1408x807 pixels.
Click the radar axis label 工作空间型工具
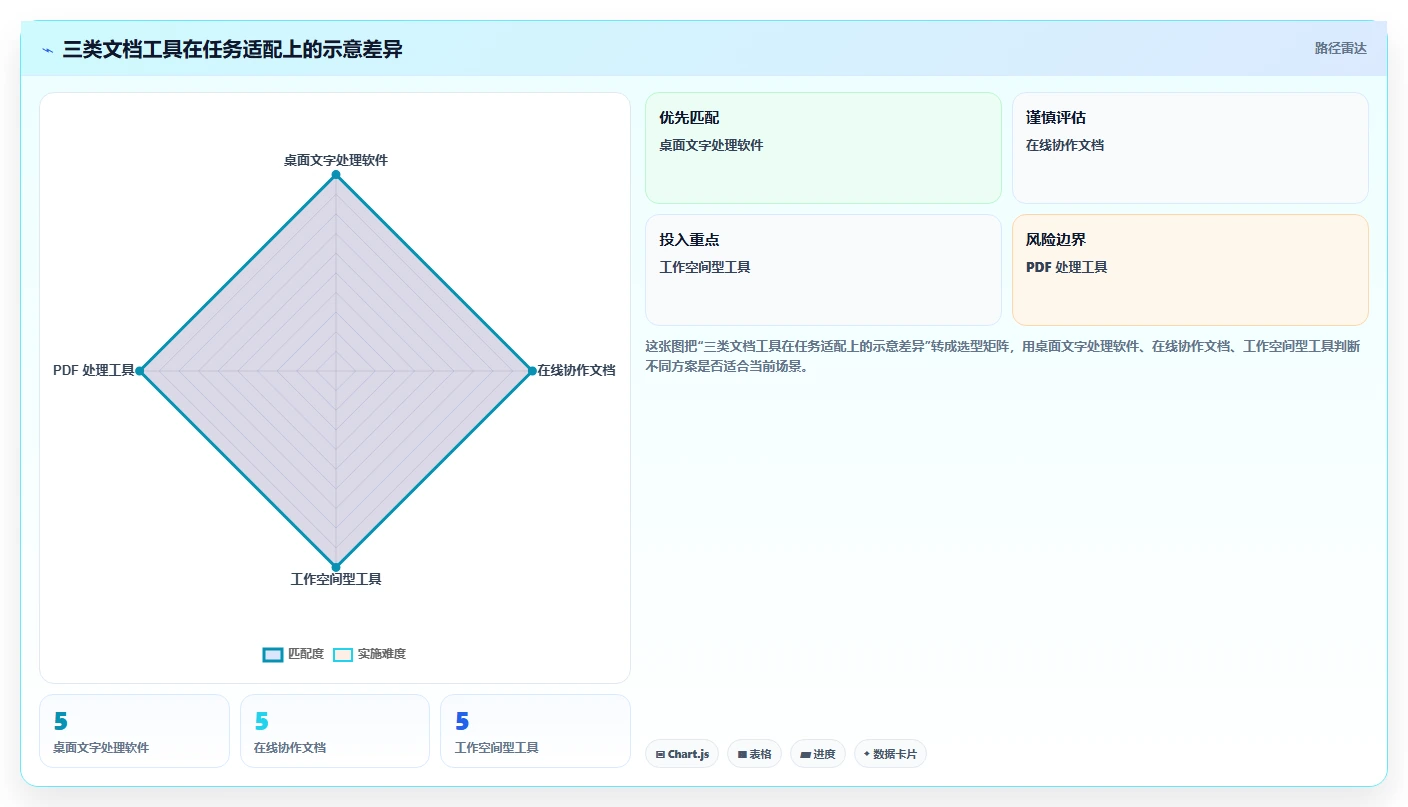(x=336, y=579)
